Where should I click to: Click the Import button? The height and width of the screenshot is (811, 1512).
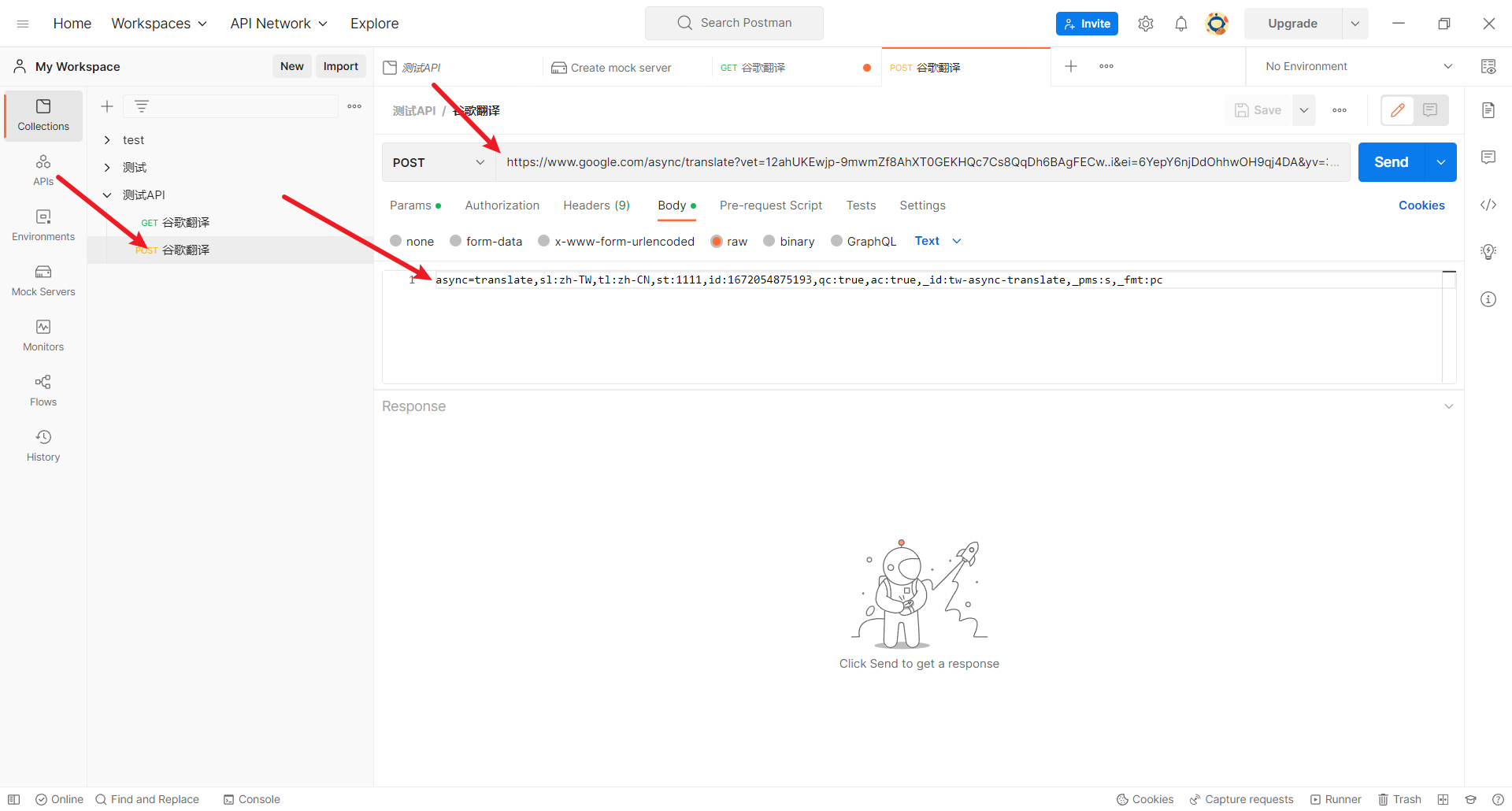[341, 66]
